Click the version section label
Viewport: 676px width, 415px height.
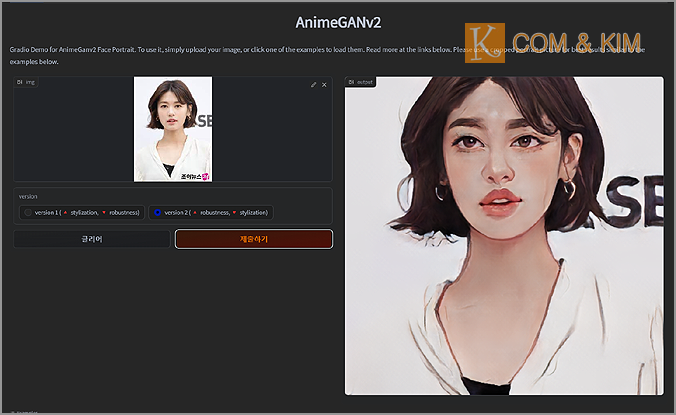coord(28,197)
